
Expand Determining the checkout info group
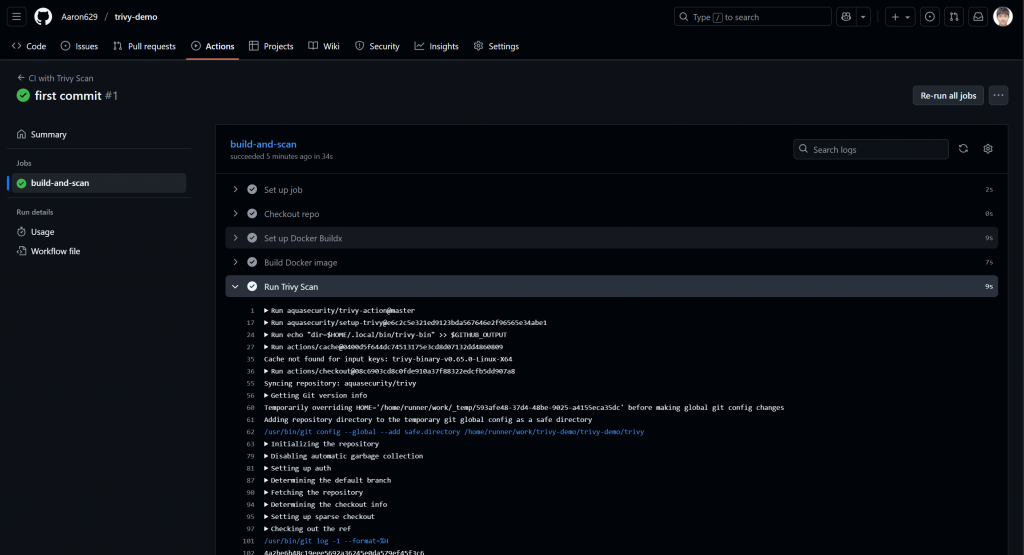click(325, 504)
